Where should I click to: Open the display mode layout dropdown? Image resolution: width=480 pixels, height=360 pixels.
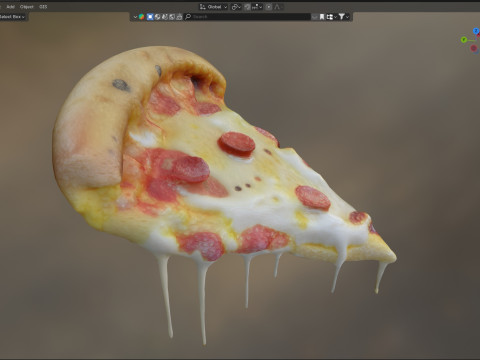click(331, 17)
